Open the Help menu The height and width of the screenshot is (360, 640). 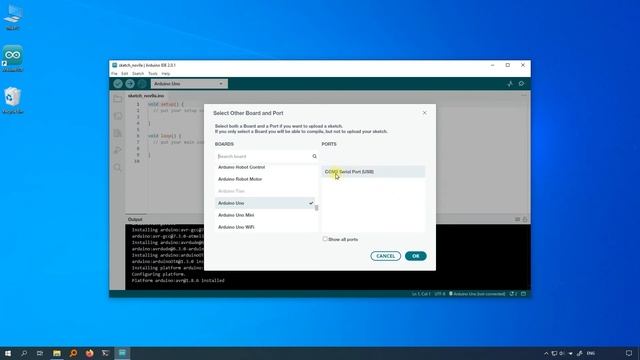(166, 73)
